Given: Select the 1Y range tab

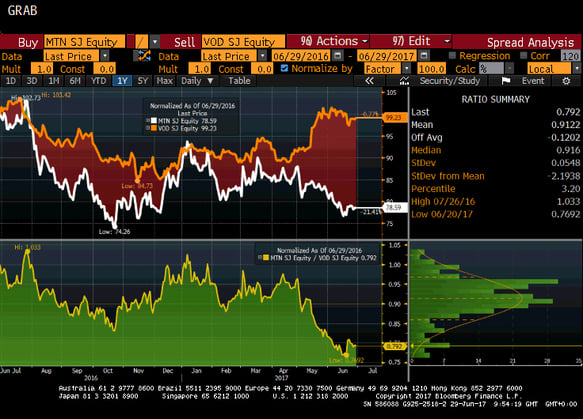Looking at the screenshot, I should coord(122,81).
